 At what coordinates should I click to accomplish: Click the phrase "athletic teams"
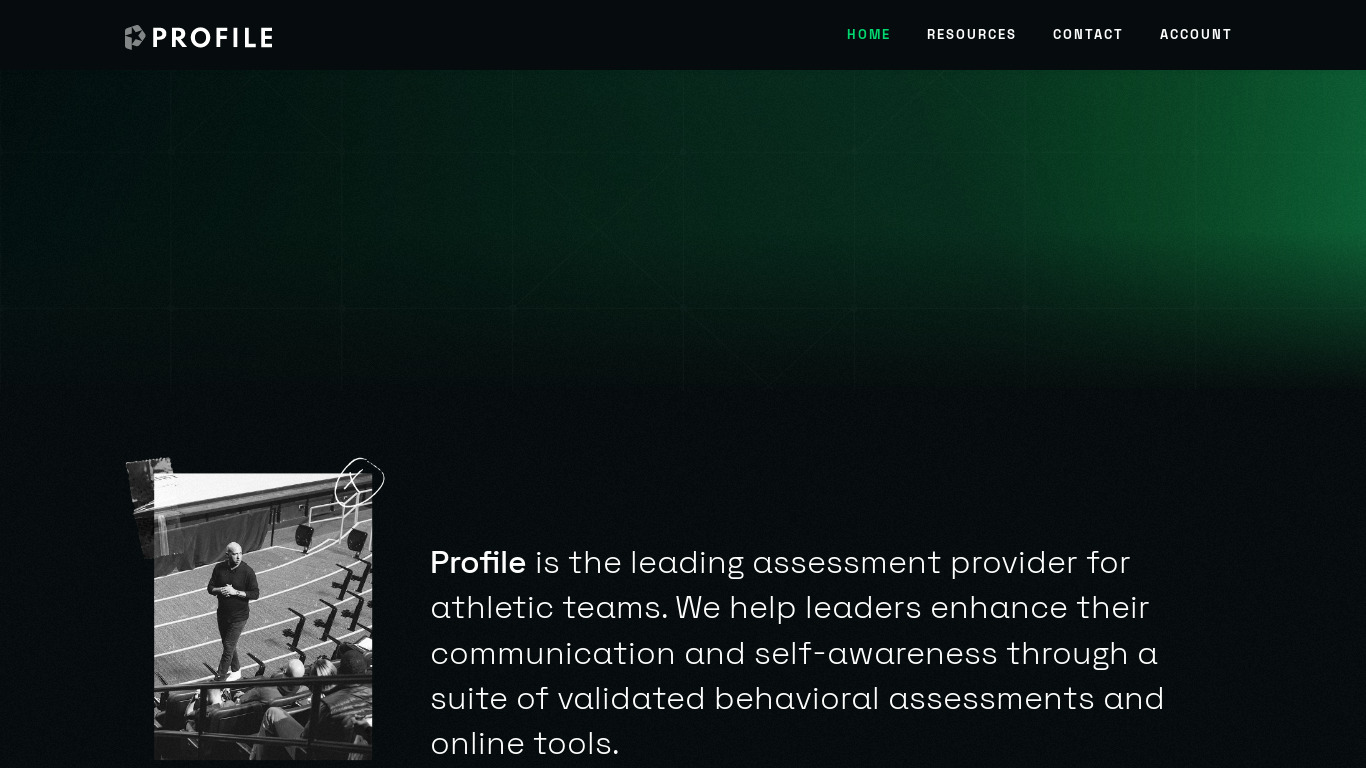549,607
